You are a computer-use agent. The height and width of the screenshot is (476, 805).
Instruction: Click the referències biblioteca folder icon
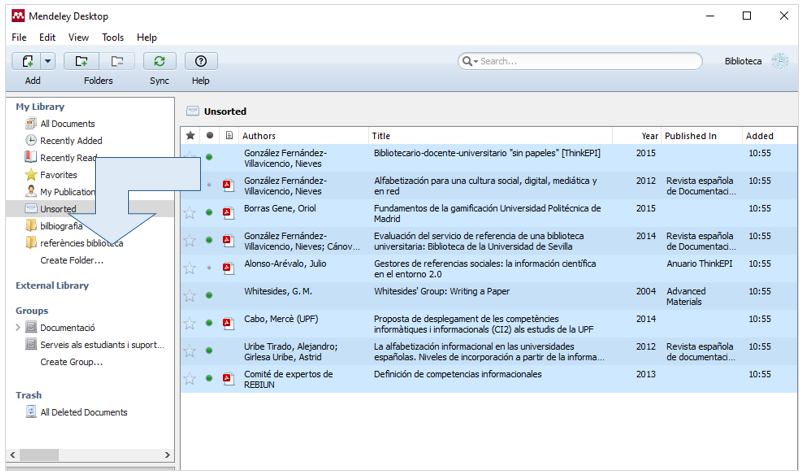31,242
